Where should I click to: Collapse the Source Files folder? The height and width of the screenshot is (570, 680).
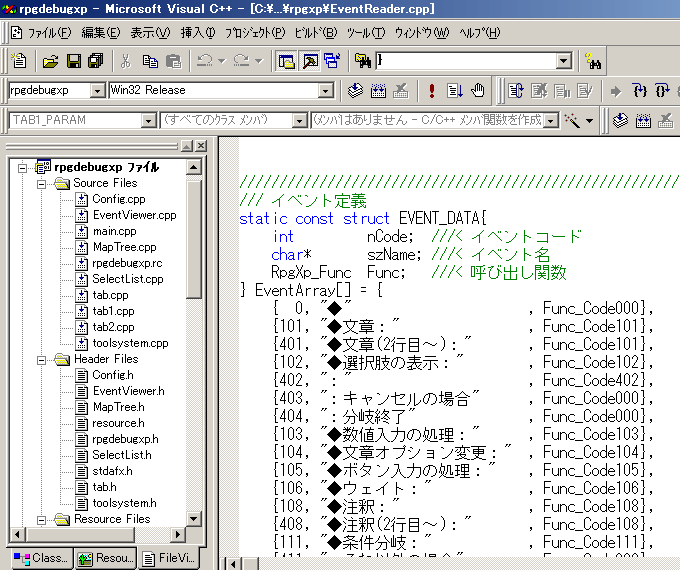[42, 184]
